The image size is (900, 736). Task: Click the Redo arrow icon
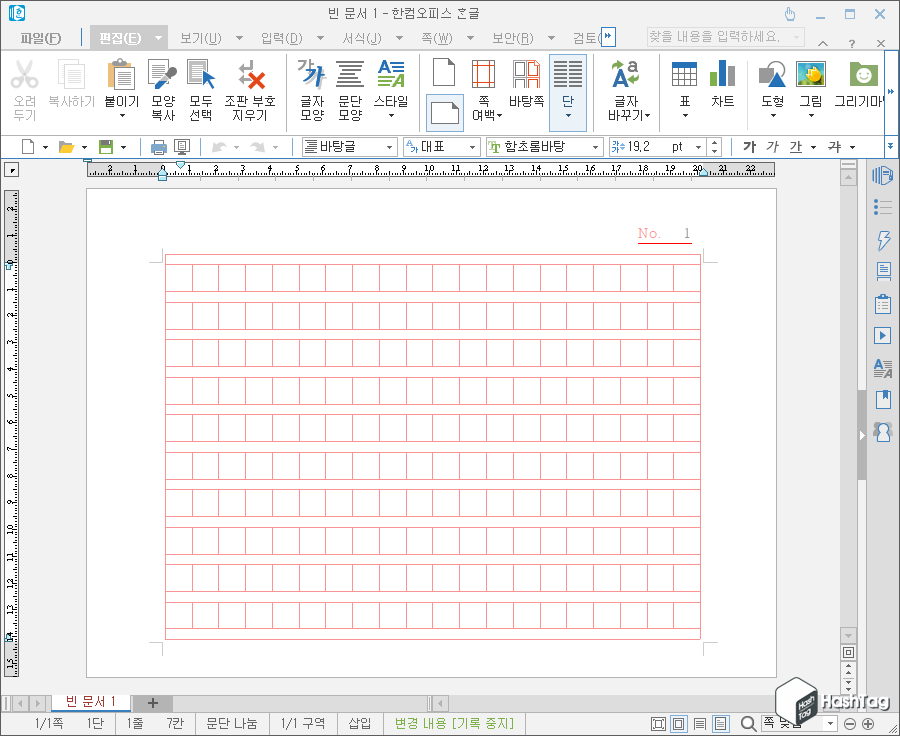258,148
